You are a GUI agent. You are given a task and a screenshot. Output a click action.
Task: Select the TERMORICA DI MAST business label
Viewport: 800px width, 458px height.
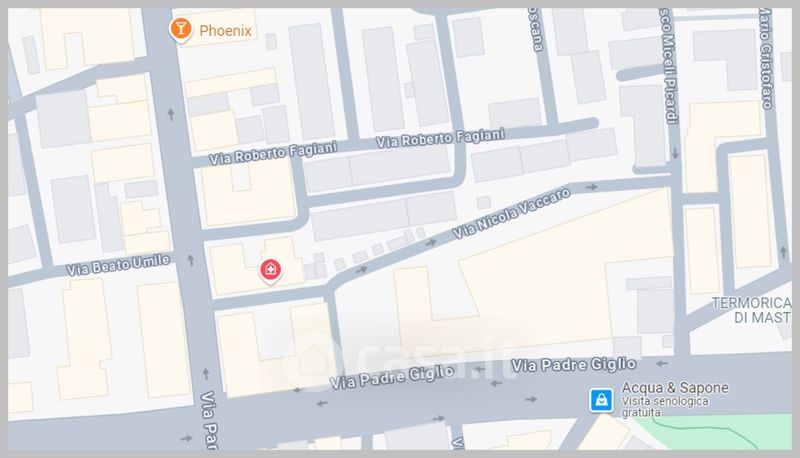tap(752, 310)
